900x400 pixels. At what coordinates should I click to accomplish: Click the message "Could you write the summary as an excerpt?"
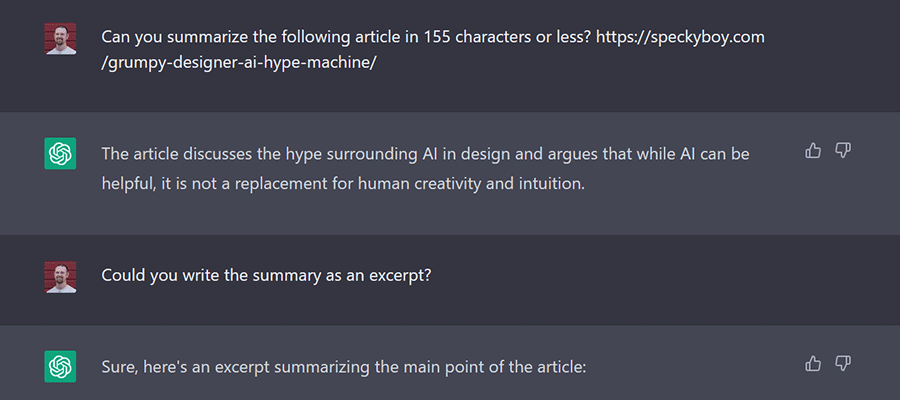[x=266, y=276]
